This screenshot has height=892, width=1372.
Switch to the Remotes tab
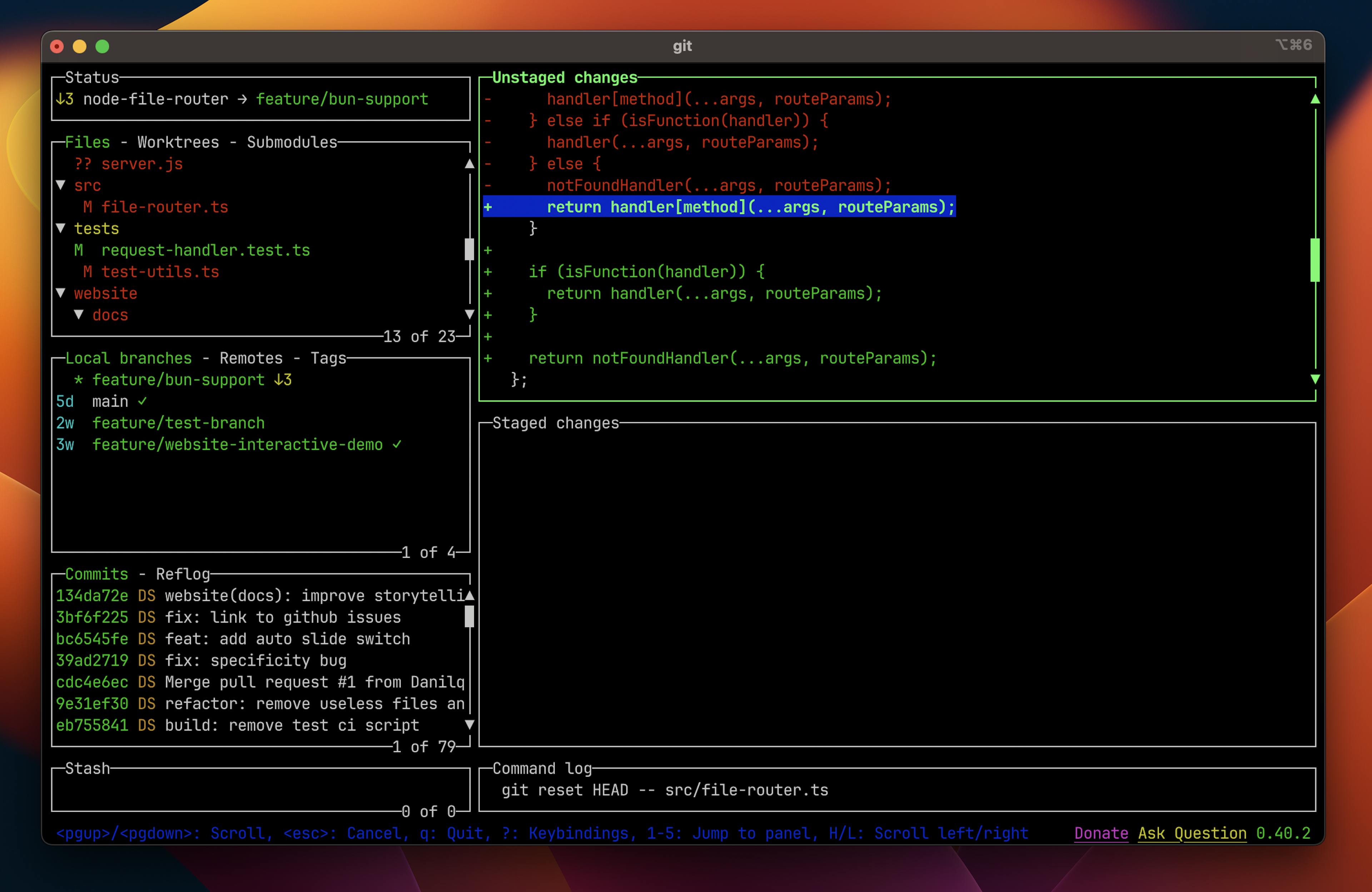pos(250,358)
